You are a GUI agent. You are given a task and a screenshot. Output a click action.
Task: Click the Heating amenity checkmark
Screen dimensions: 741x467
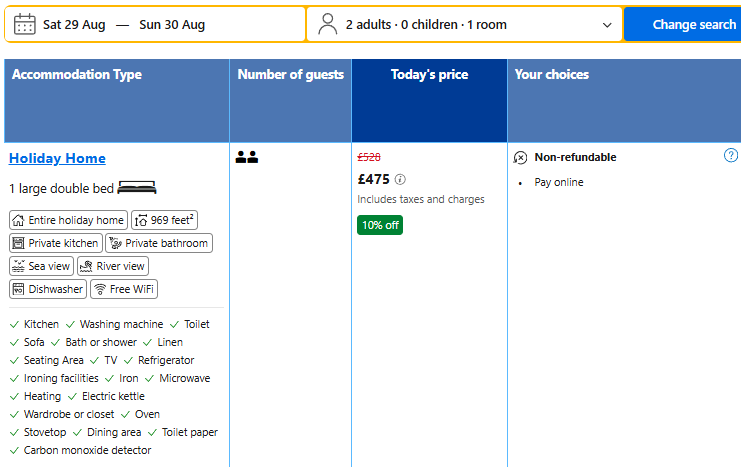14,396
